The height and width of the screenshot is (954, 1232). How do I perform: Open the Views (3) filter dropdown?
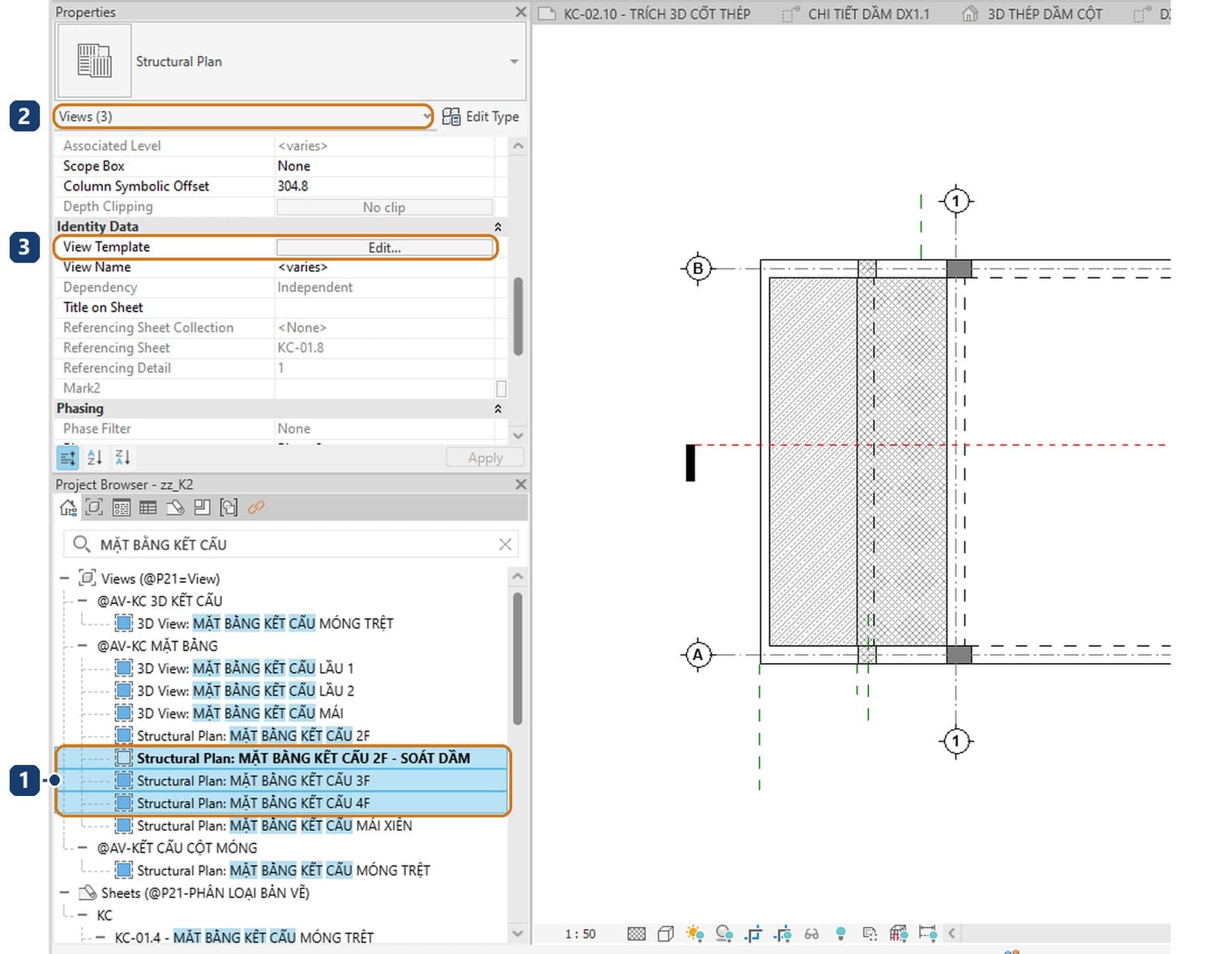pyautogui.click(x=243, y=117)
